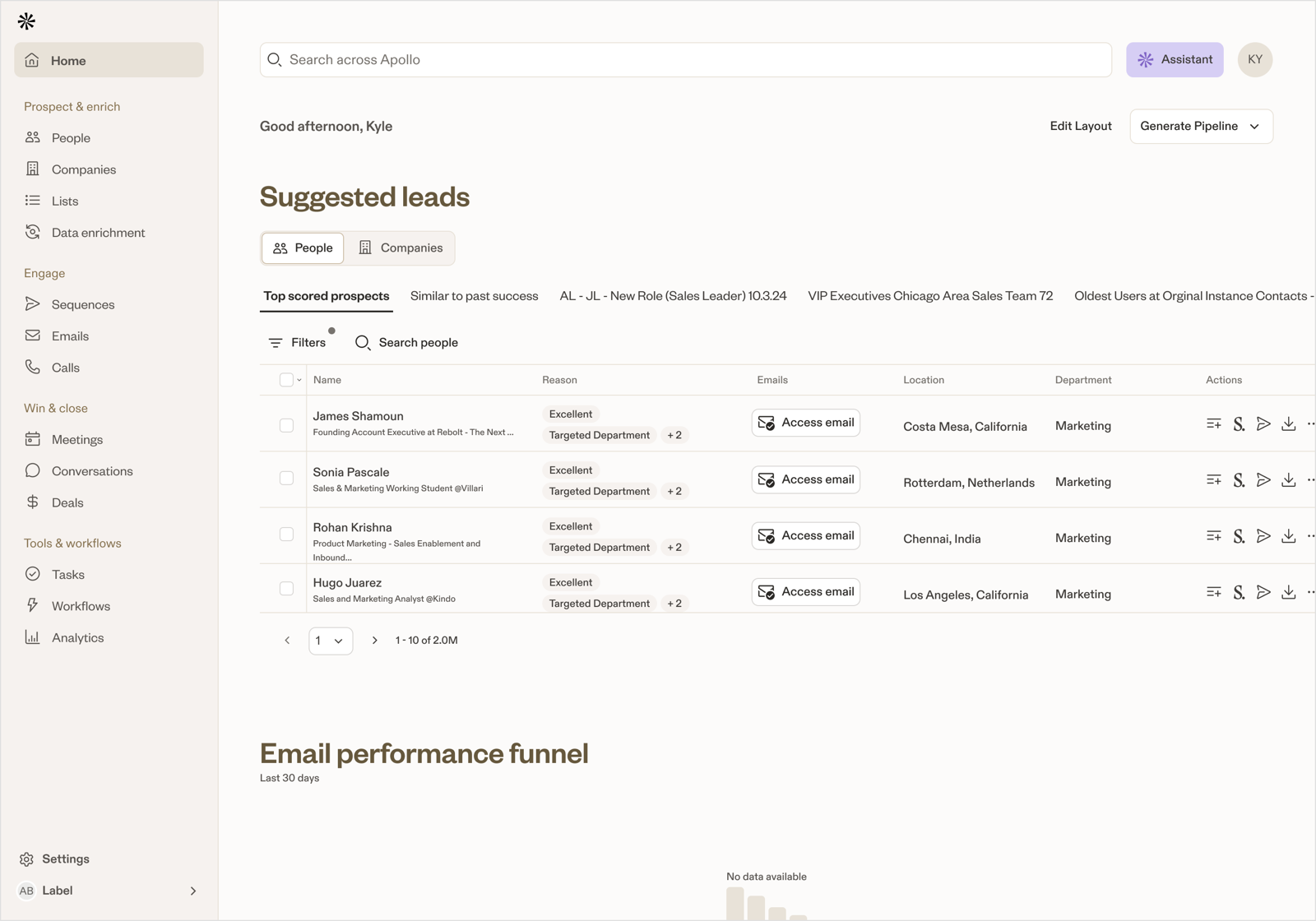
Task: Access email for Sonia Pascale
Action: [806, 479]
